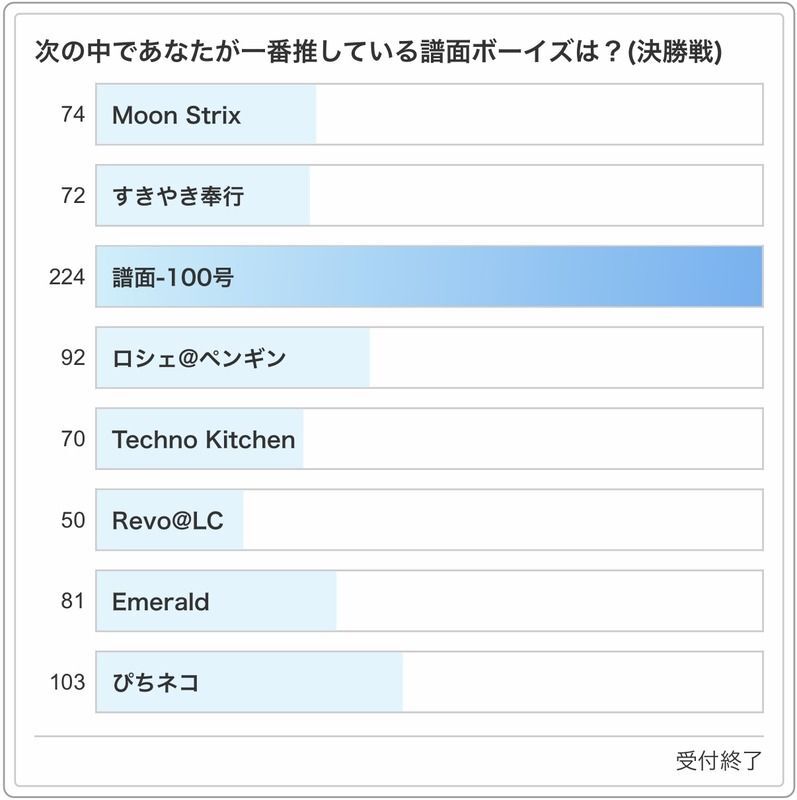Choose the Revo@LC poll option
797x800 pixels.
(429, 520)
